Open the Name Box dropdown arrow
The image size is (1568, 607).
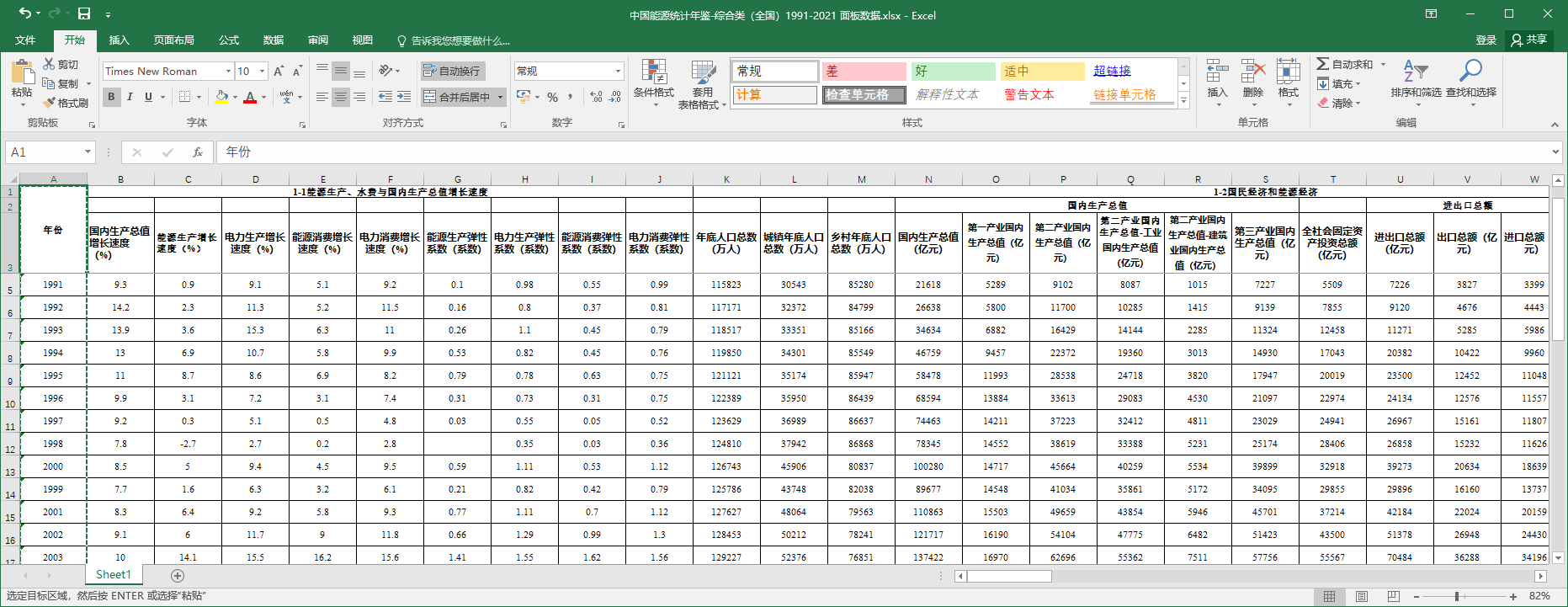[88, 152]
